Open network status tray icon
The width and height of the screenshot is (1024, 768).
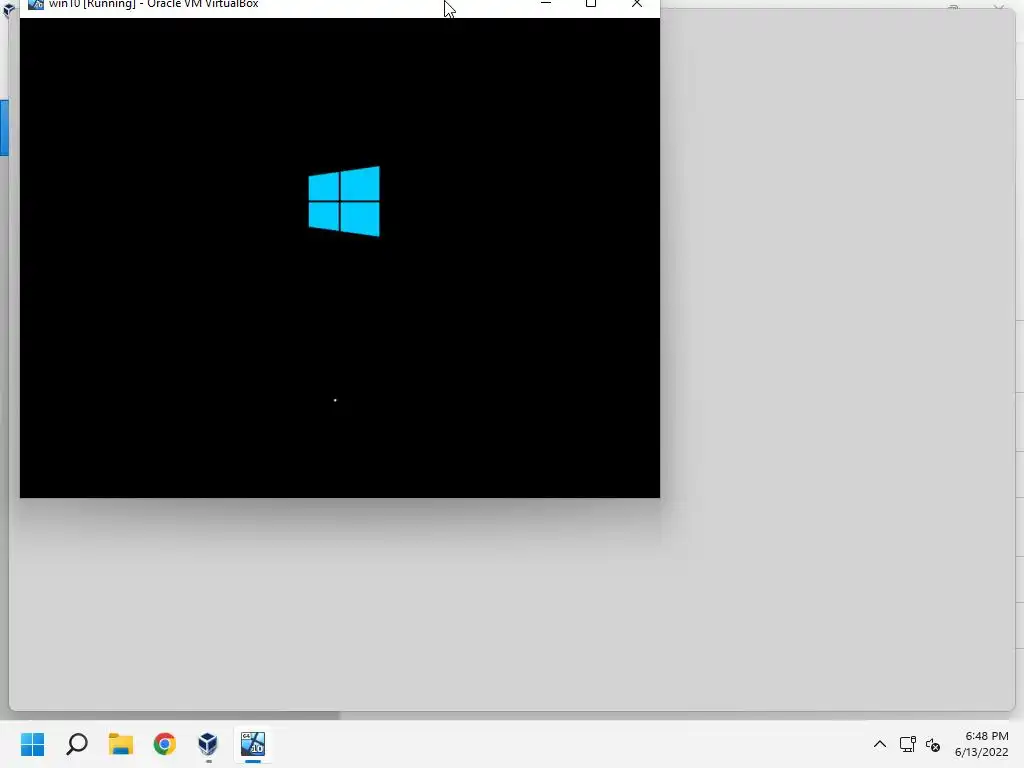[907, 744]
